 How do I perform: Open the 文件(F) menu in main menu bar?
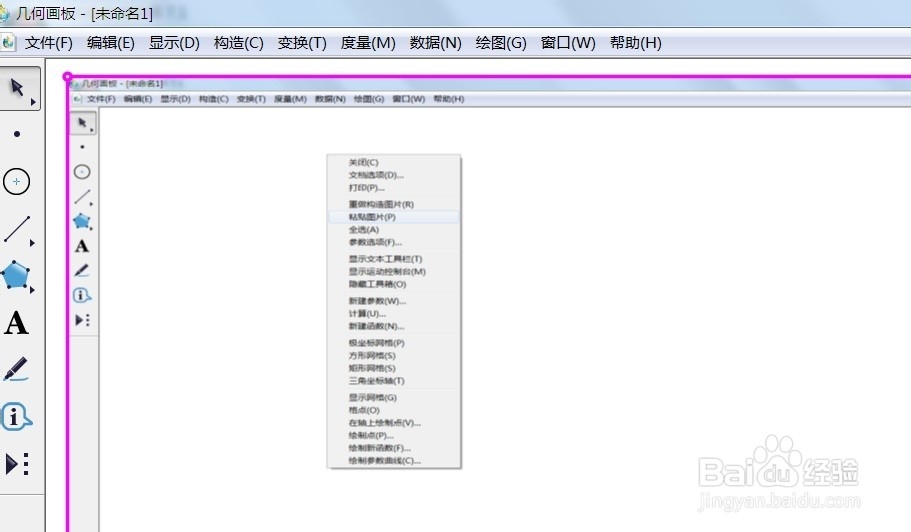pyautogui.click(x=49, y=43)
